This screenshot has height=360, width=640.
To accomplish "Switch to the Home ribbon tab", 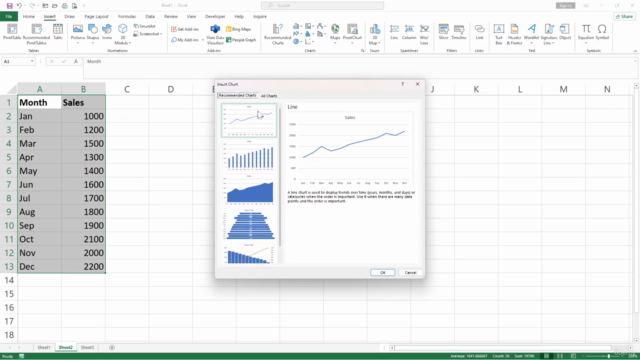I will [x=29, y=17].
